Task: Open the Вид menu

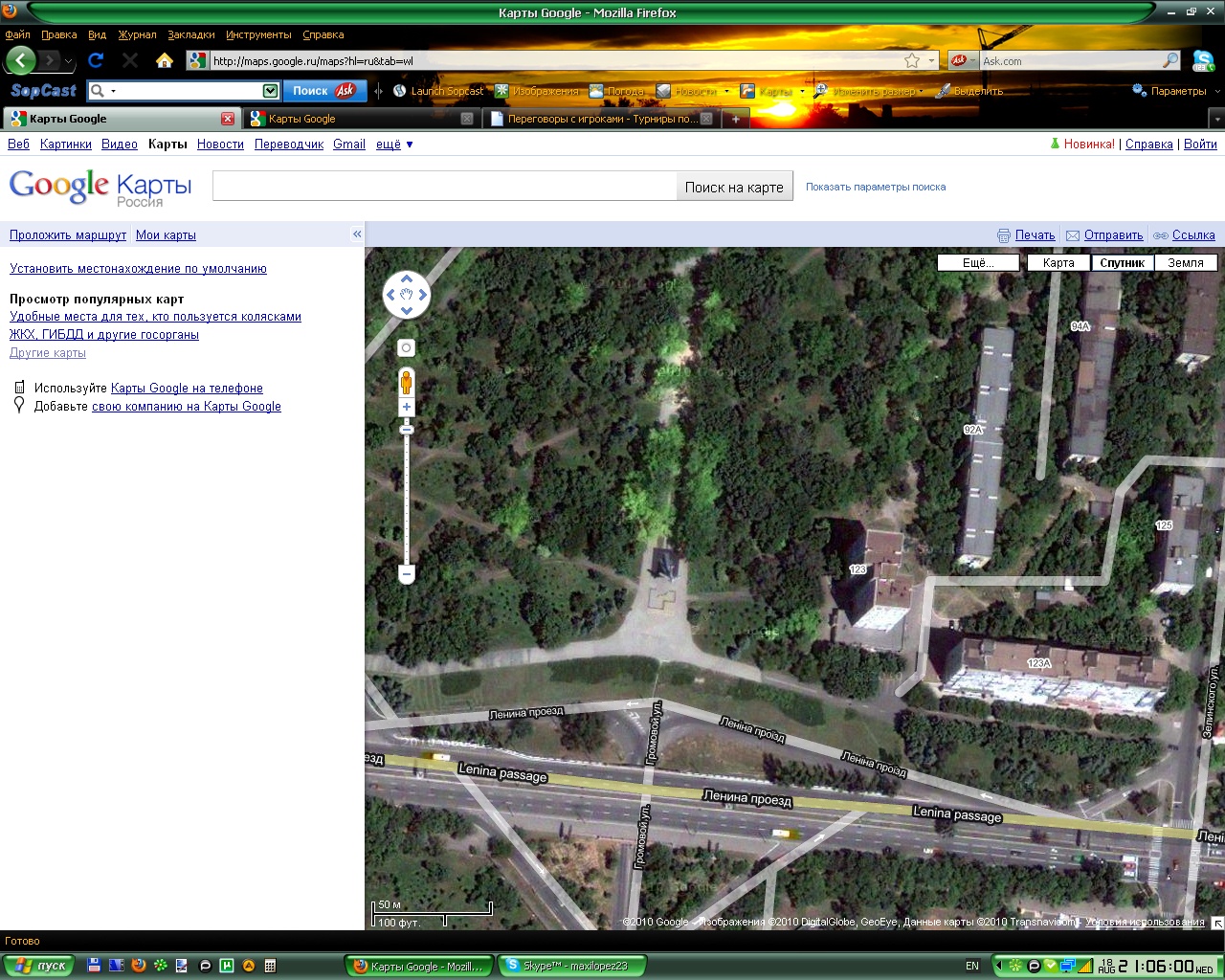Action: pos(97,34)
